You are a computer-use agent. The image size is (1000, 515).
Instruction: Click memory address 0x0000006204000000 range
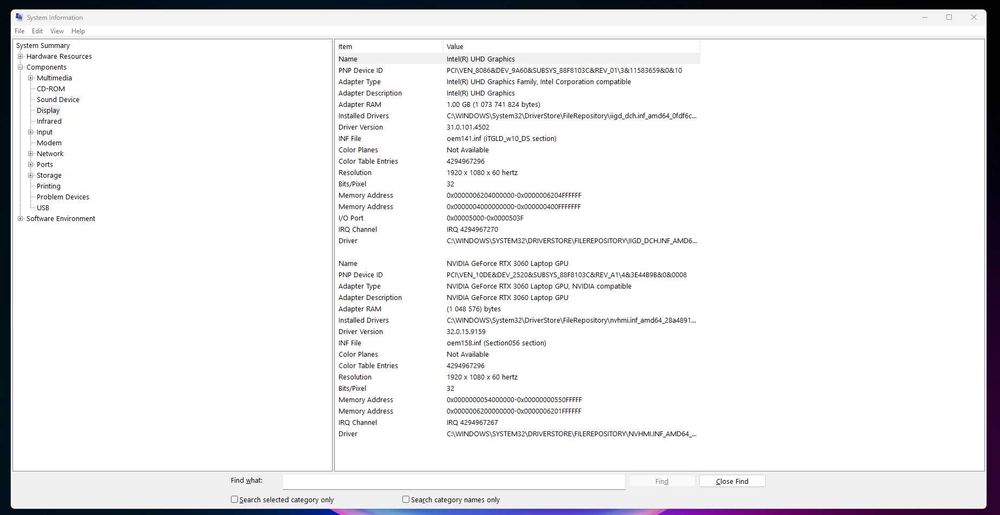(x=513, y=195)
